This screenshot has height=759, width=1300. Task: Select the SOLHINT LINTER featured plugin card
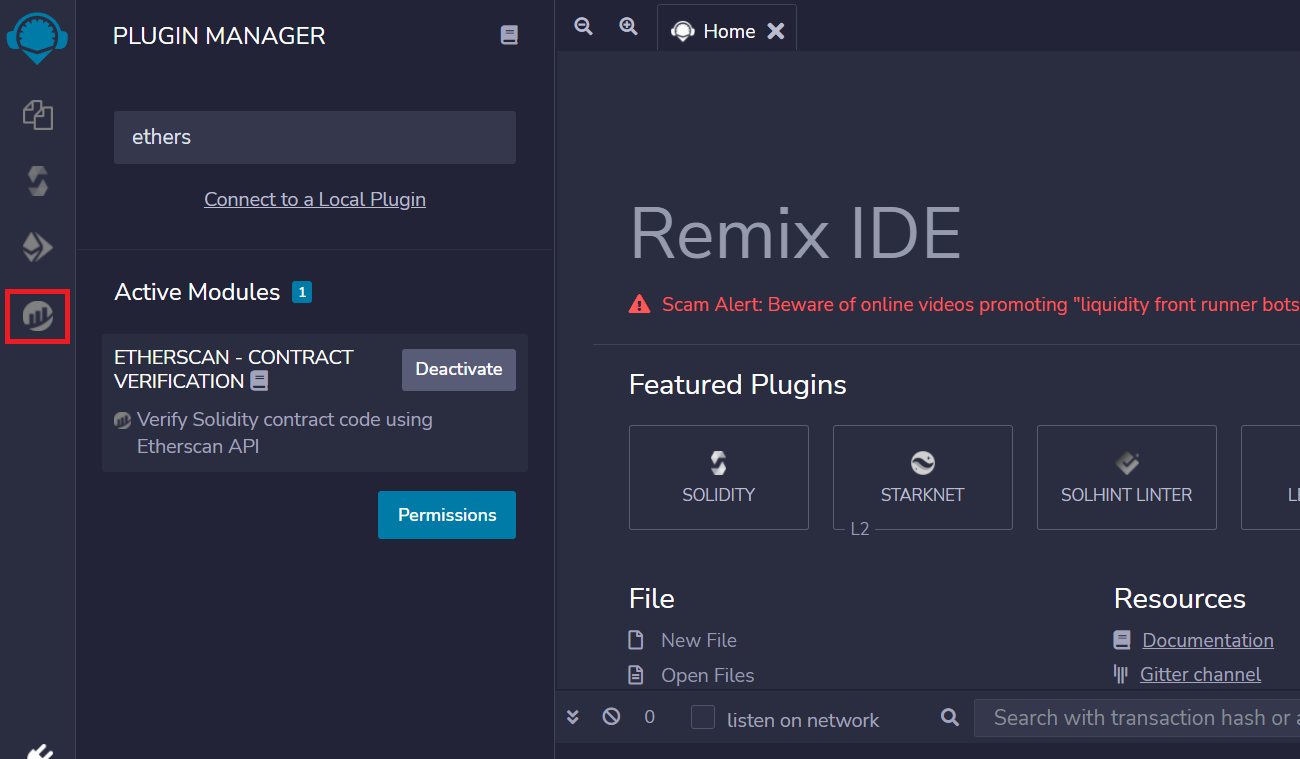1127,477
